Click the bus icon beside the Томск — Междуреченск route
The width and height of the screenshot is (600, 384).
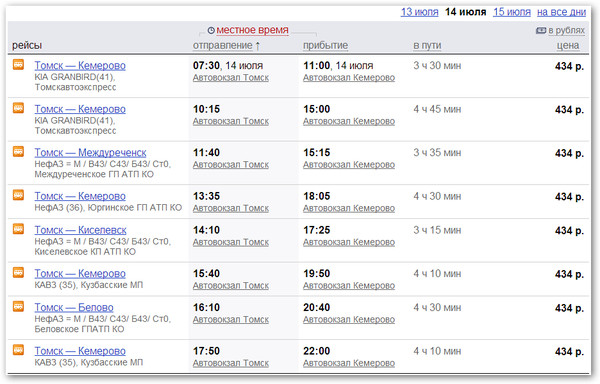pyautogui.click(x=18, y=151)
